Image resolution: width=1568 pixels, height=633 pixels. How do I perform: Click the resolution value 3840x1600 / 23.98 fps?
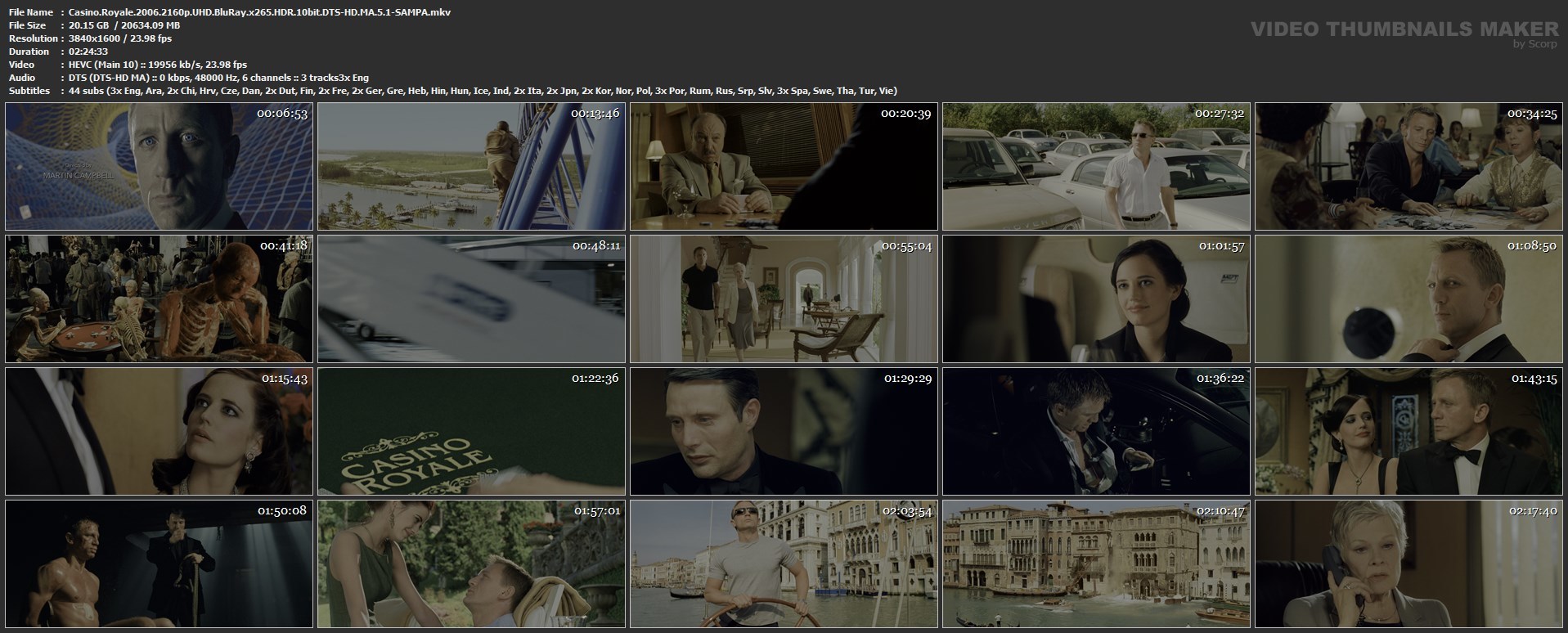point(120,38)
